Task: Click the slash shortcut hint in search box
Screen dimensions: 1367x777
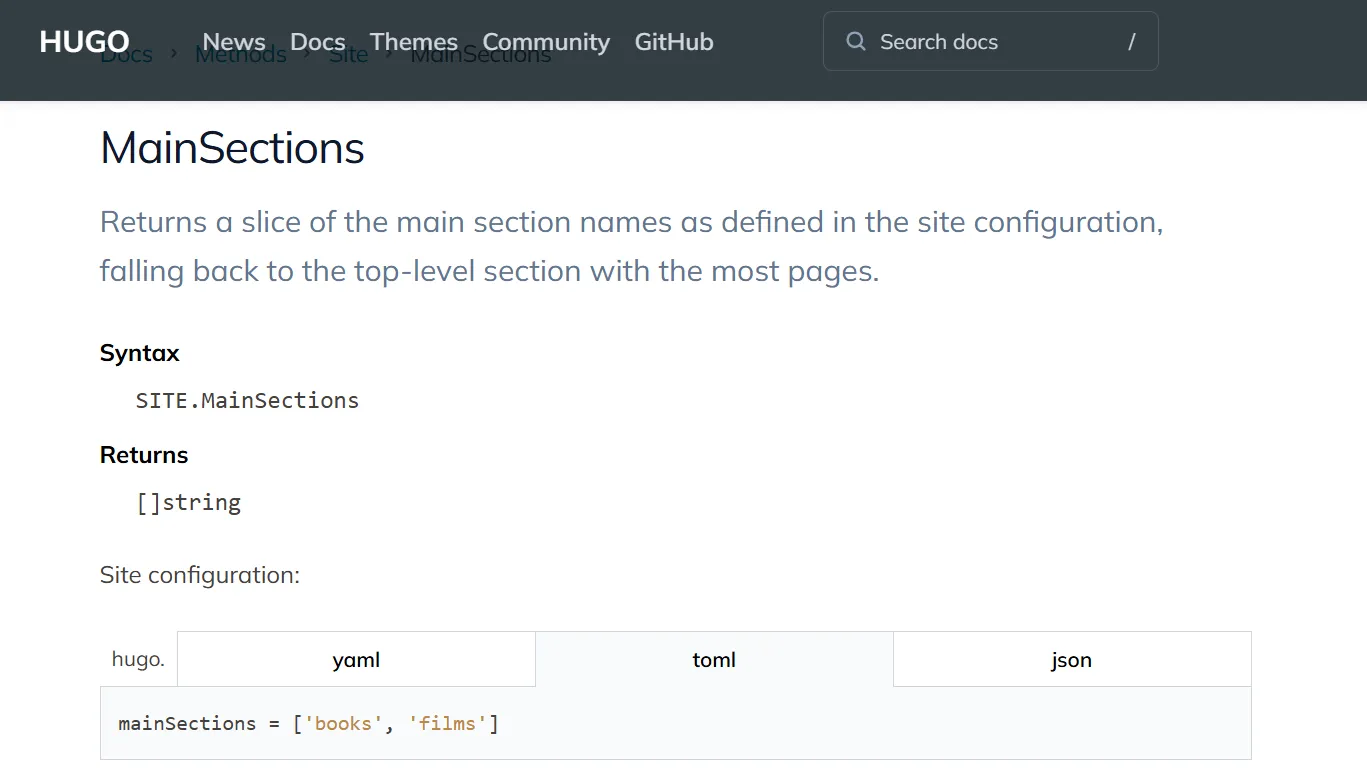Action: (1132, 41)
